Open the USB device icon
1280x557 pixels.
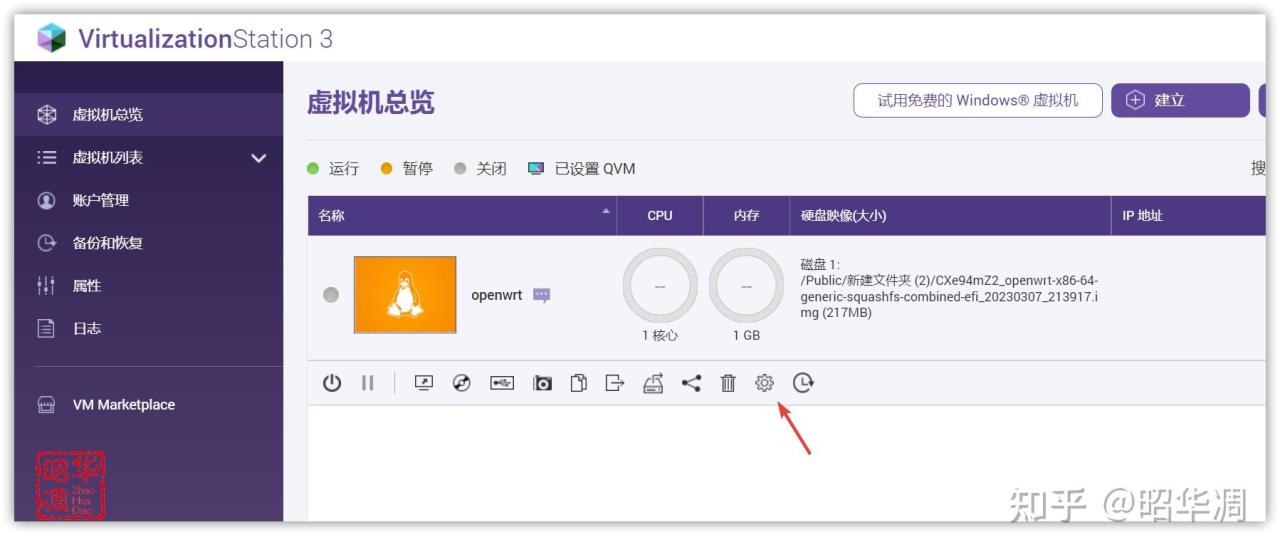pyautogui.click(x=502, y=382)
